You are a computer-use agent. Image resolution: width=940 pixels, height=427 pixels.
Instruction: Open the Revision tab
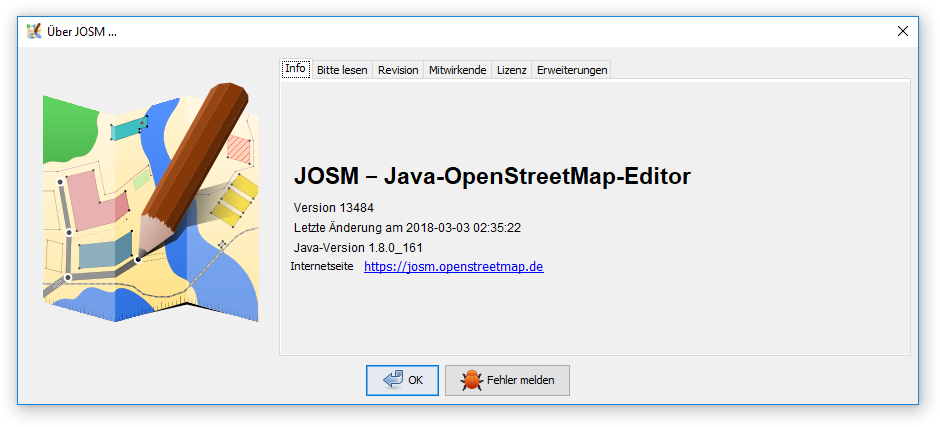[398, 70]
